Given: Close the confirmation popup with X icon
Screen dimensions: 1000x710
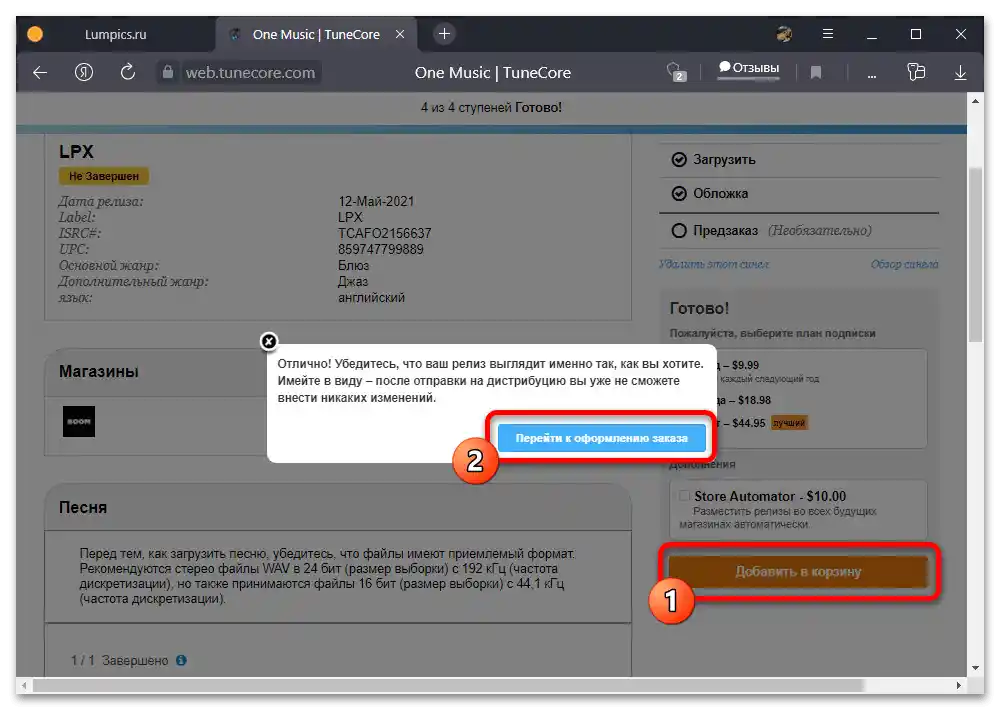Looking at the screenshot, I should (269, 341).
